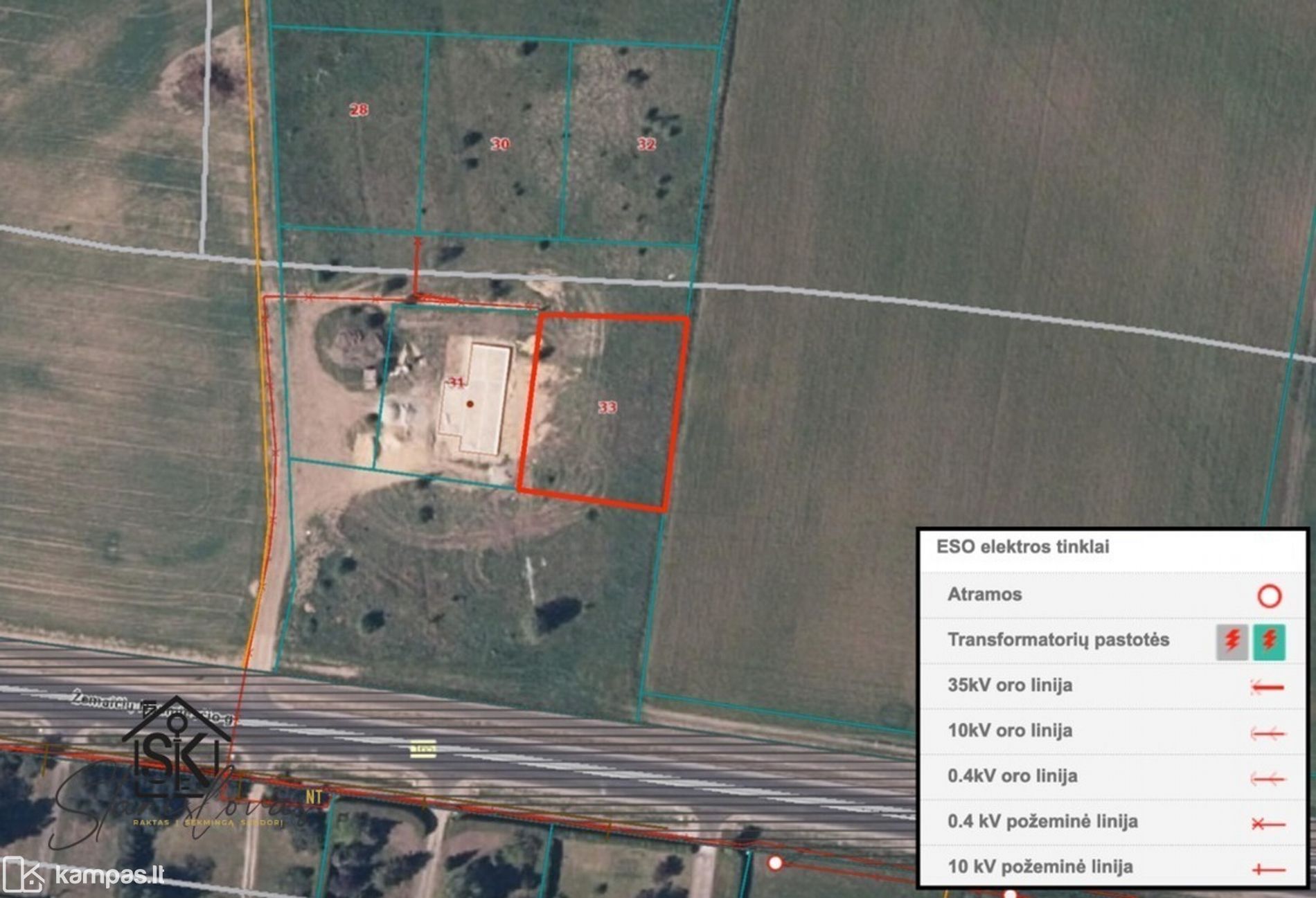Select the highlighted plot number 33
Viewport: 1316px width, 898px height.
coord(607,407)
